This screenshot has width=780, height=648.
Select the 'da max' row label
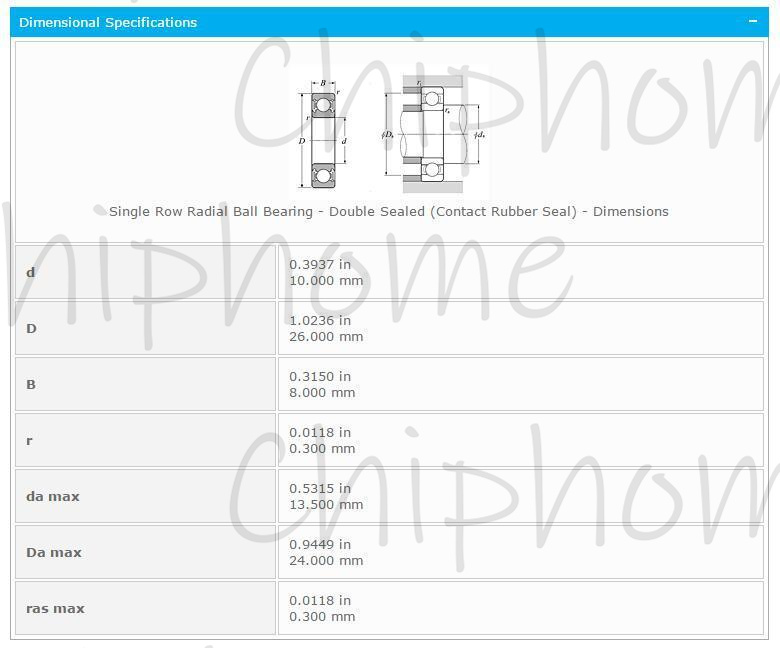(x=53, y=496)
